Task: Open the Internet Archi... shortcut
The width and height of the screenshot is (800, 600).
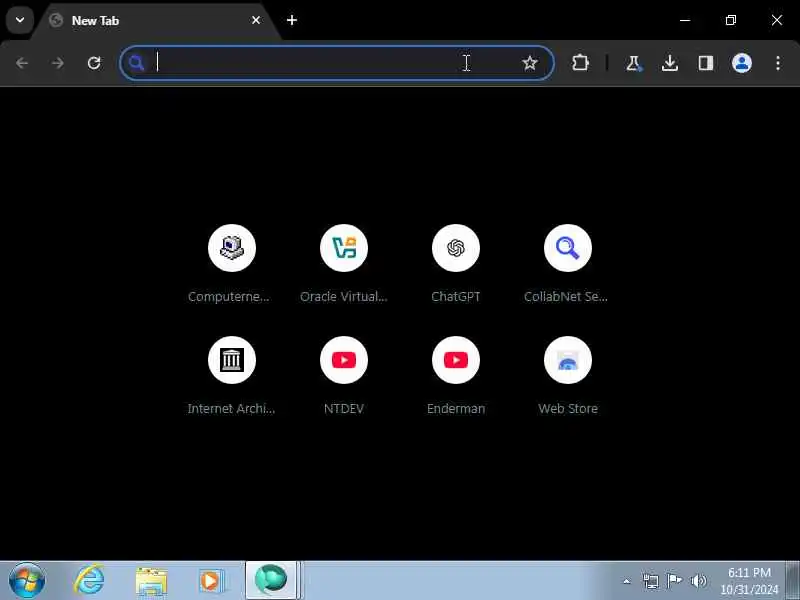Action: click(x=232, y=377)
